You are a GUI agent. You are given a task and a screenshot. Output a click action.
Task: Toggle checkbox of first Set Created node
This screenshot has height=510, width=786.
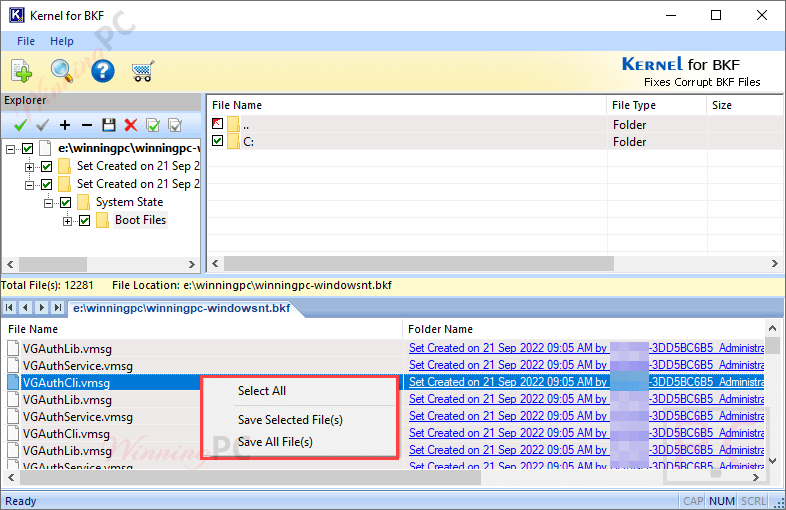pos(47,166)
